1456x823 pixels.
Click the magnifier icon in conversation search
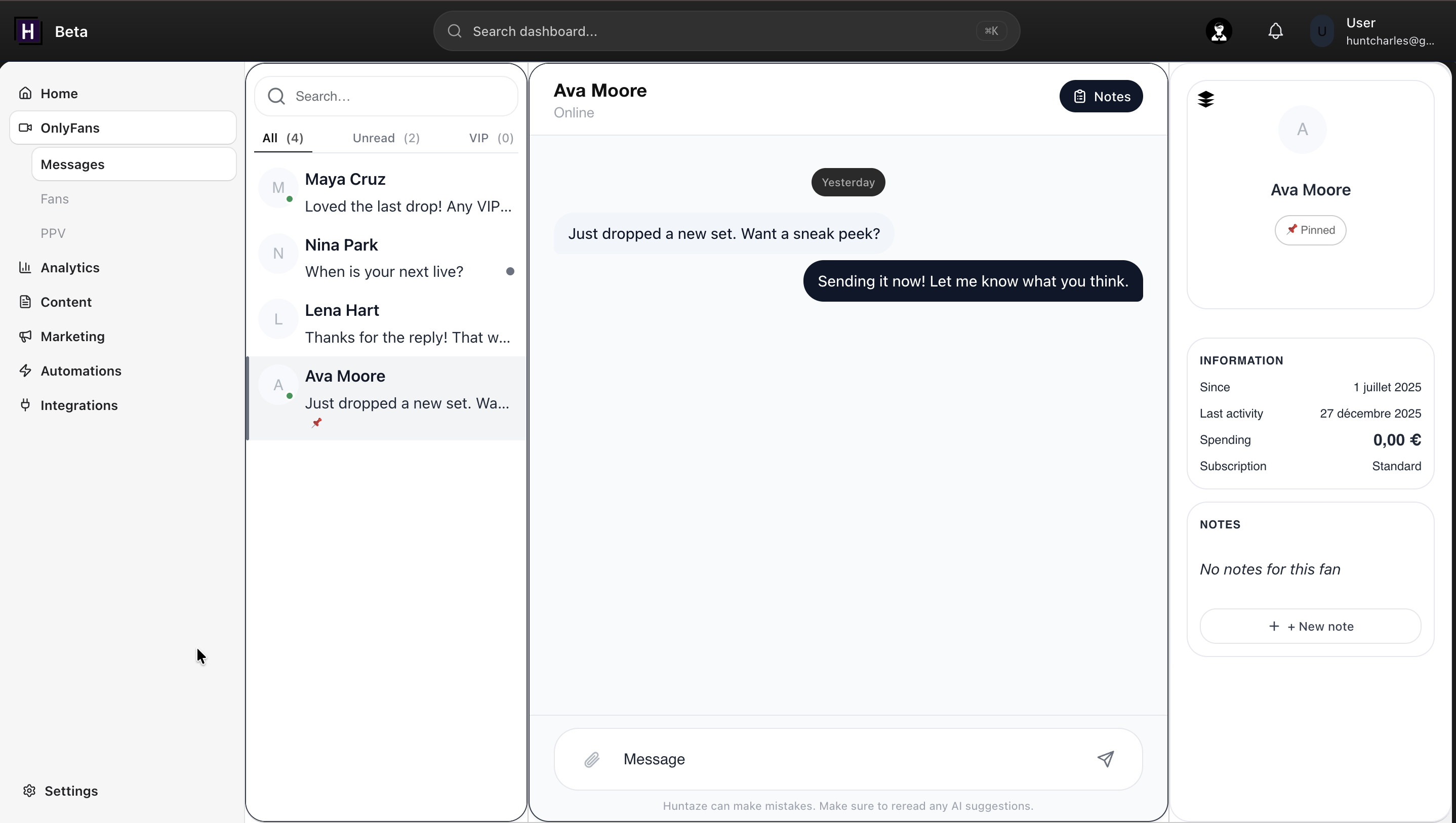point(276,96)
